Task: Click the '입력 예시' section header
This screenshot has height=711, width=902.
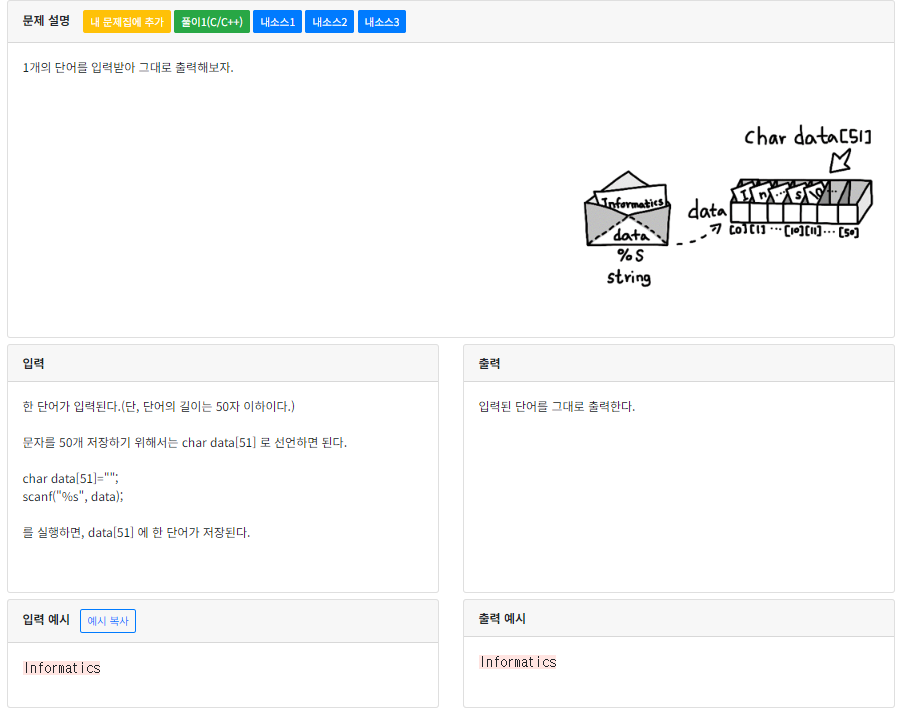Action: (x=45, y=620)
